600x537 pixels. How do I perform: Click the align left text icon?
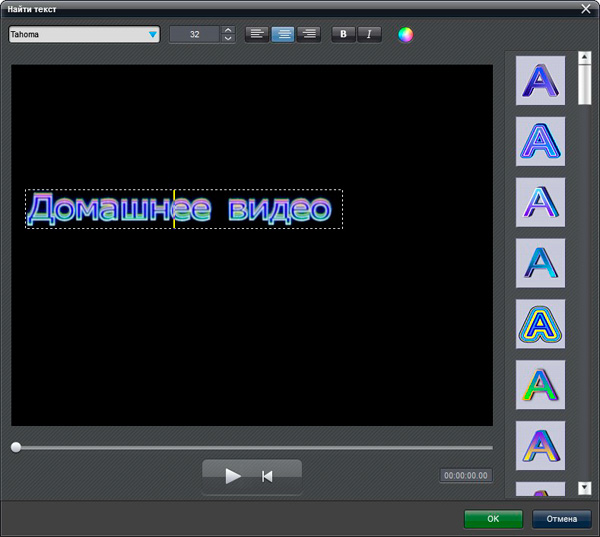coord(257,34)
